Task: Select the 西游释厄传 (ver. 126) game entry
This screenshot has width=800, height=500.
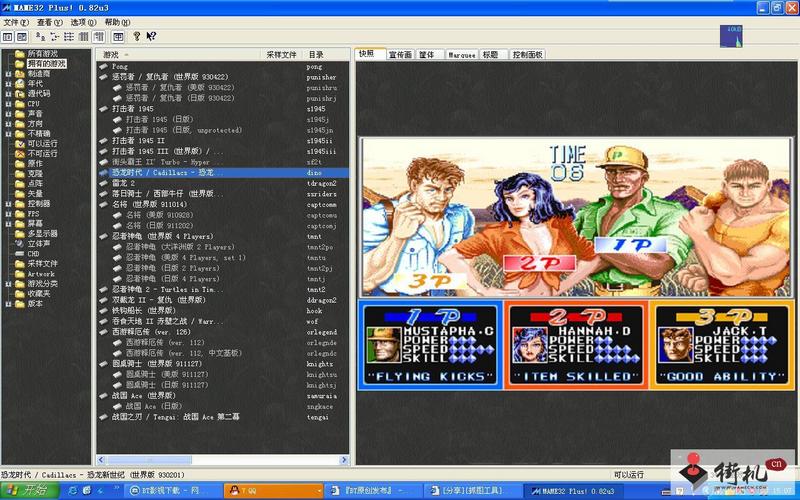Action: (x=150, y=331)
